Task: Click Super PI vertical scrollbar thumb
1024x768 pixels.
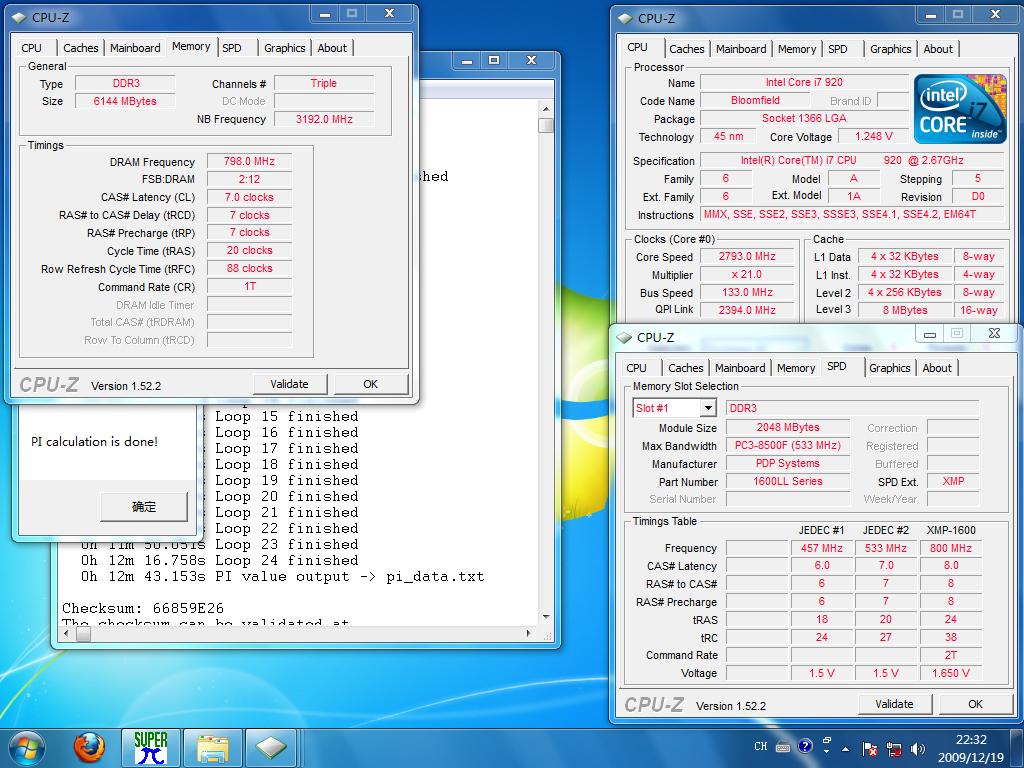Action: (546, 125)
